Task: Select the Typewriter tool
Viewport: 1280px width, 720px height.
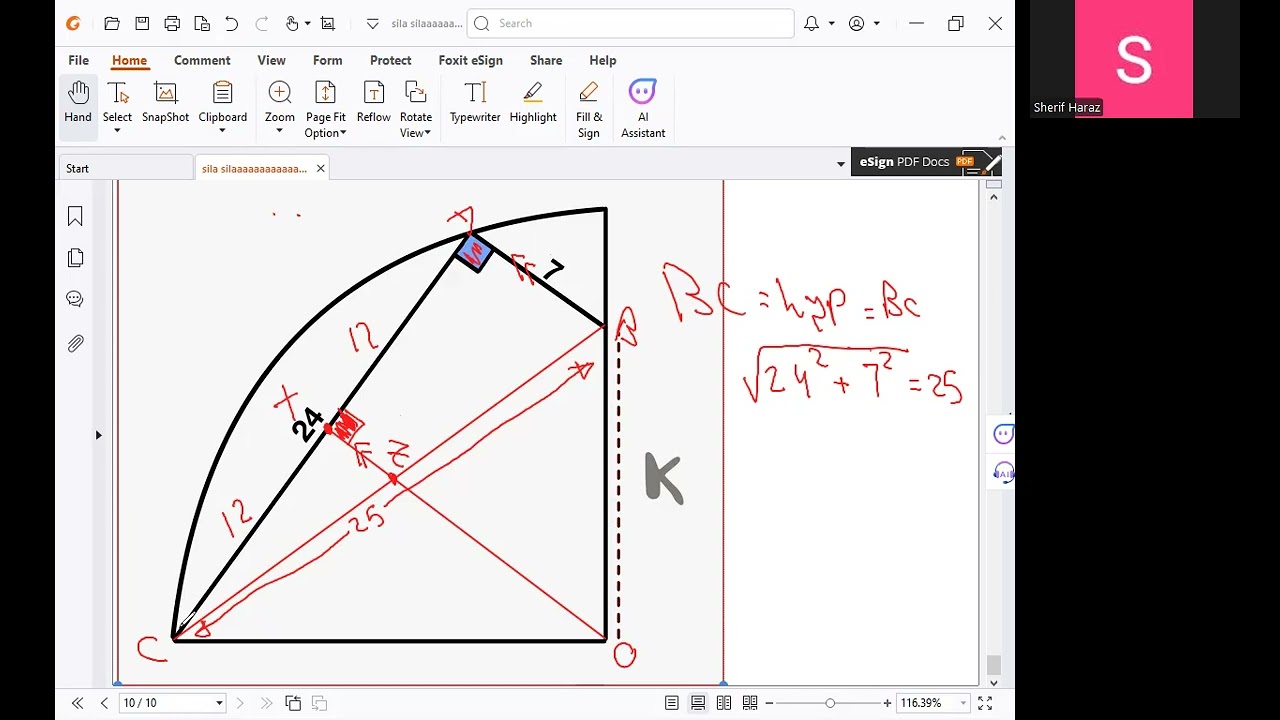Action: 475,102
